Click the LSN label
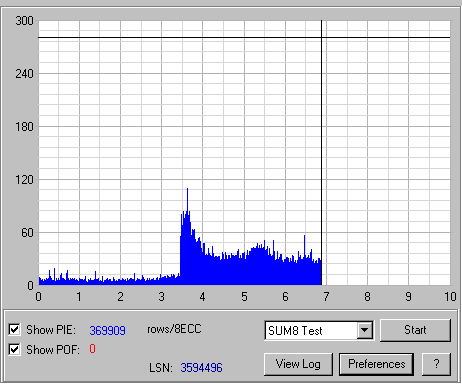Screen dimensions: 462x384 (x=161, y=368)
